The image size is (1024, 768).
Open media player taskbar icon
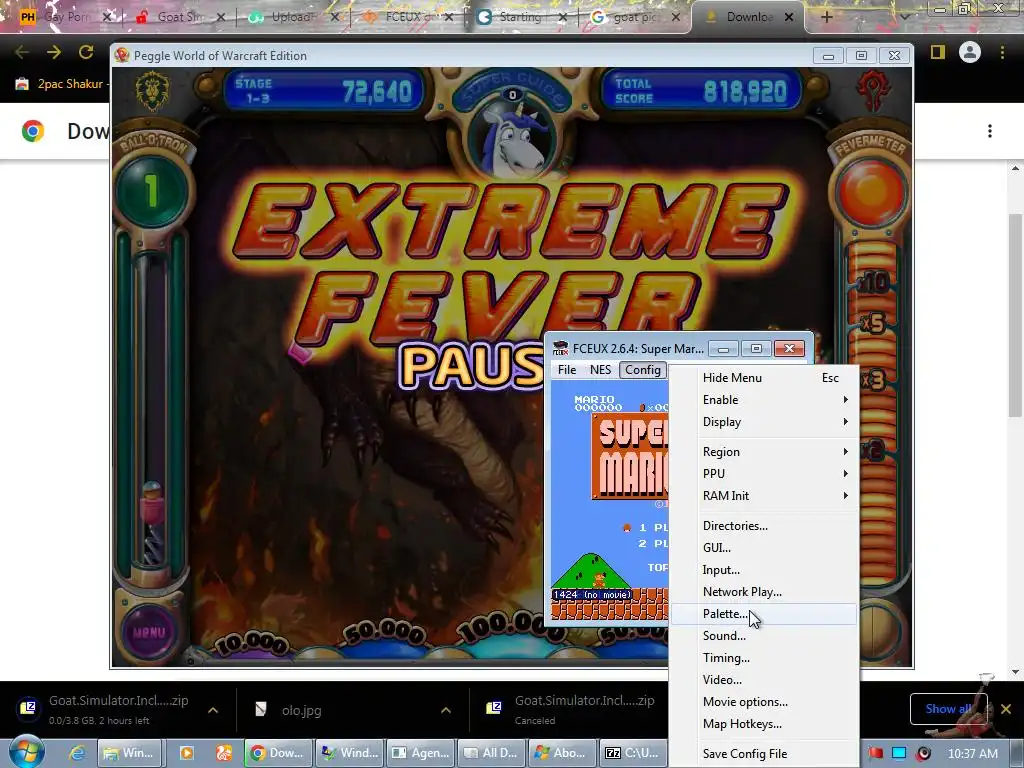click(187, 753)
